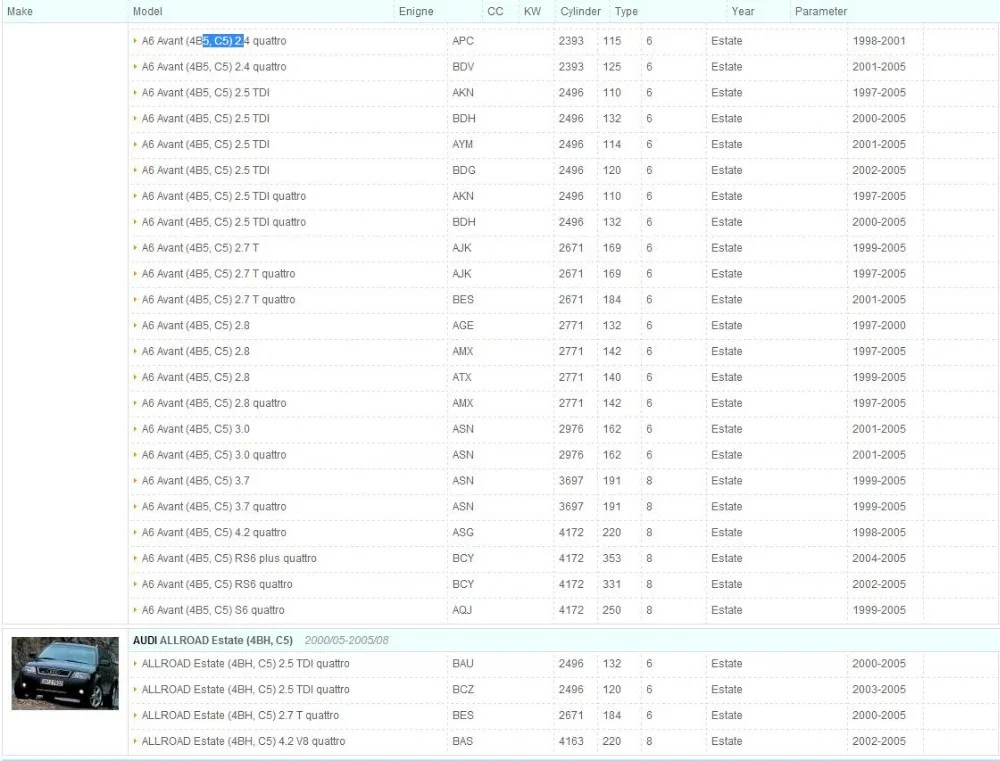1000x761 pixels.
Task: Select A6 Avant 2.5 TDI row with engine BDG
Action: (x=205, y=170)
